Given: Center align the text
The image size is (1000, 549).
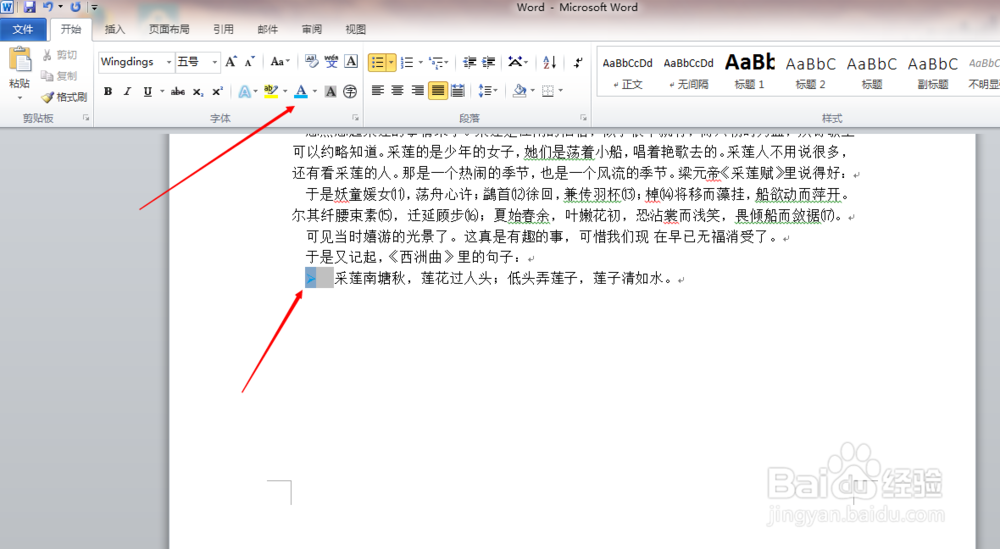Looking at the screenshot, I should 397,91.
